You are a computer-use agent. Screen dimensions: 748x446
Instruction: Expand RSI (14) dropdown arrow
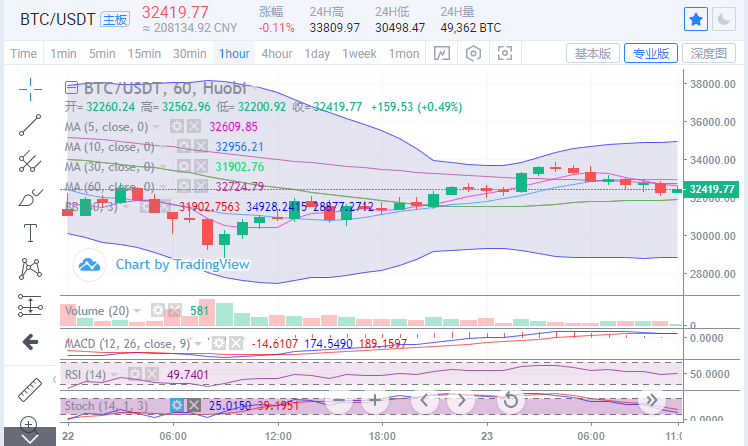point(114,375)
